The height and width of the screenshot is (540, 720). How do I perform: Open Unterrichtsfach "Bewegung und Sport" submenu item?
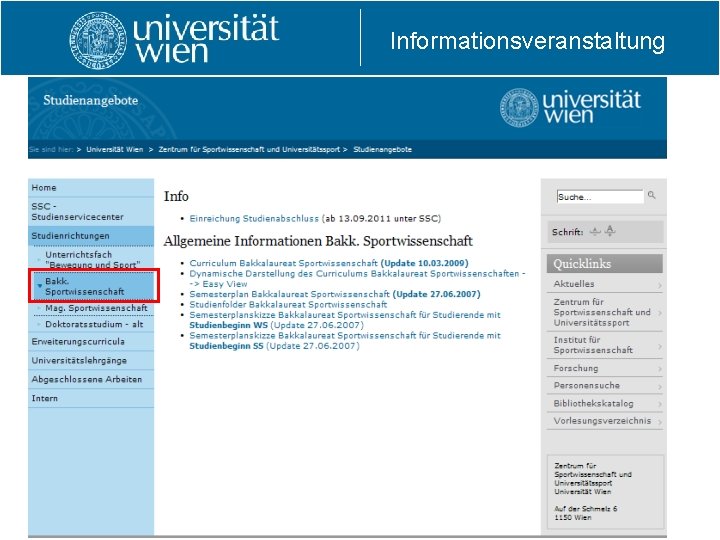pyautogui.click(x=93, y=259)
